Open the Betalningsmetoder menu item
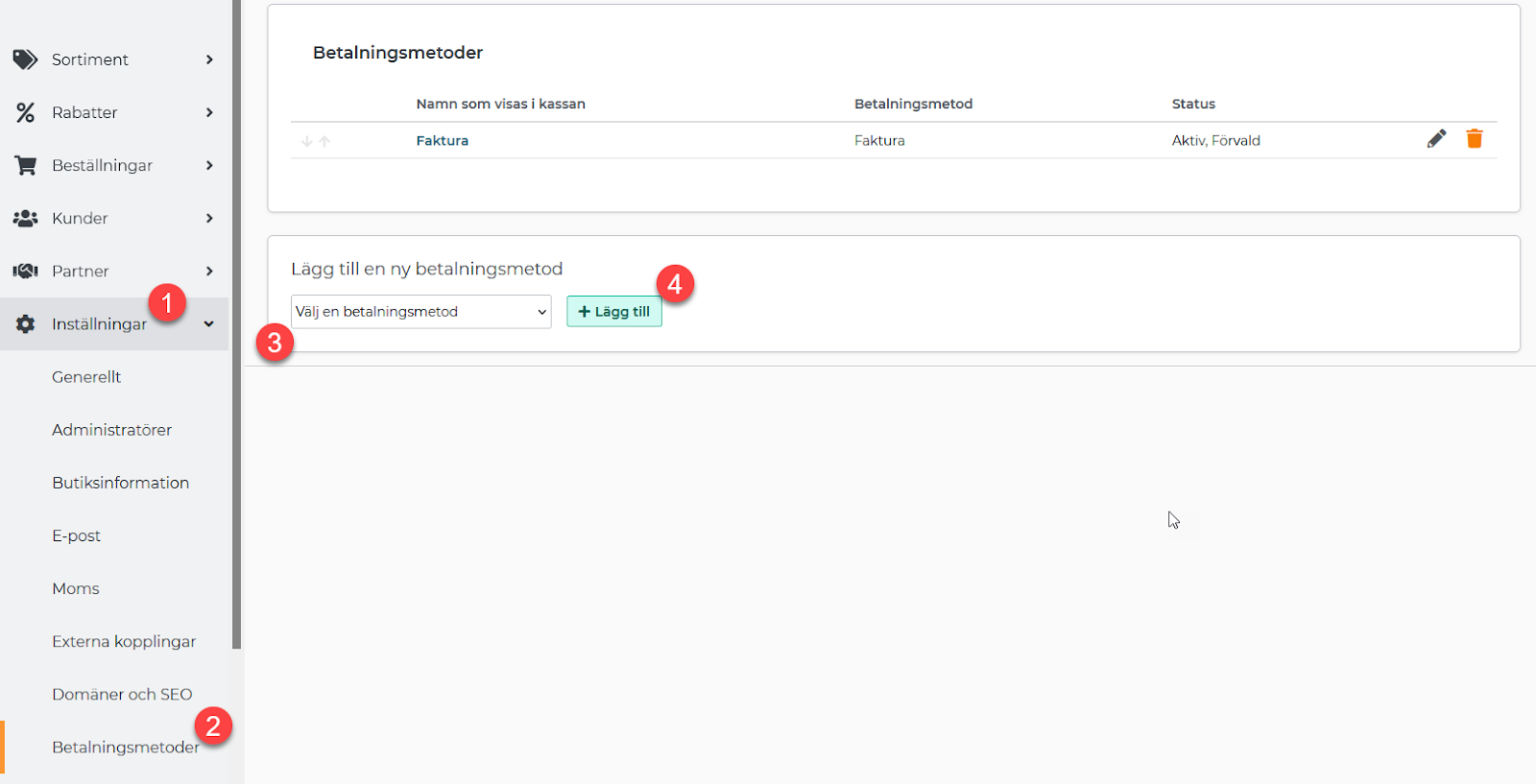 point(125,748)
